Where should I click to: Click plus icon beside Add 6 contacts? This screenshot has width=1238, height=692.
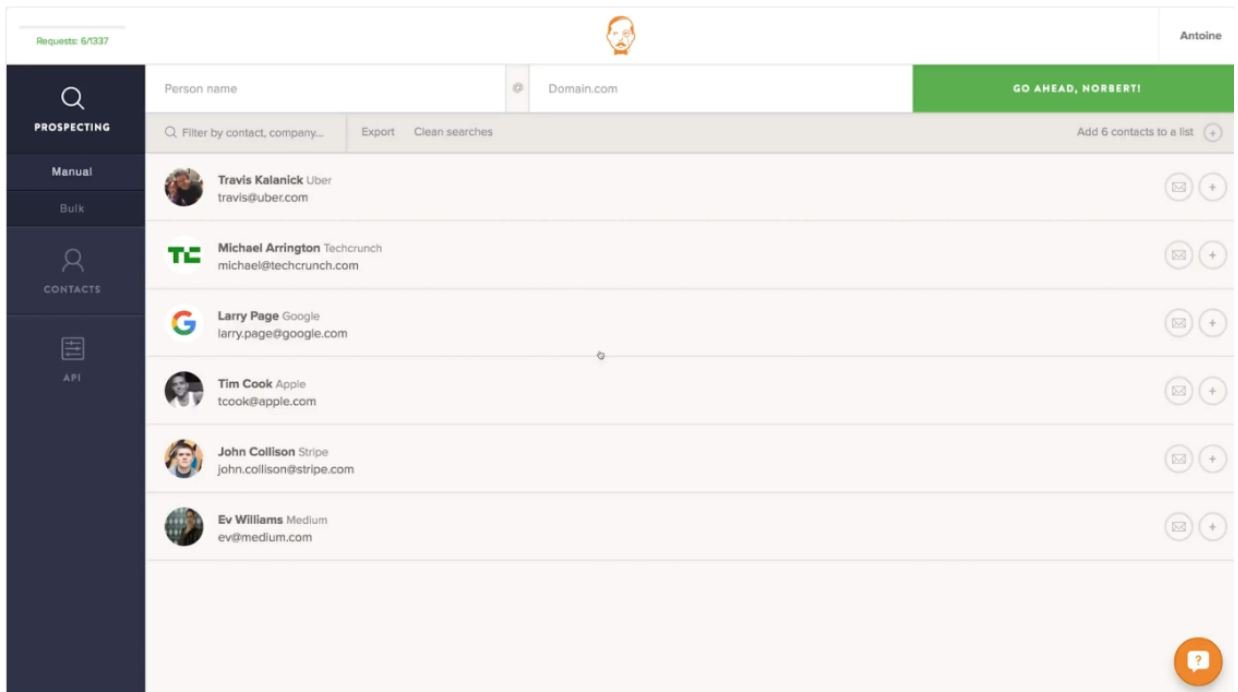1212,133
